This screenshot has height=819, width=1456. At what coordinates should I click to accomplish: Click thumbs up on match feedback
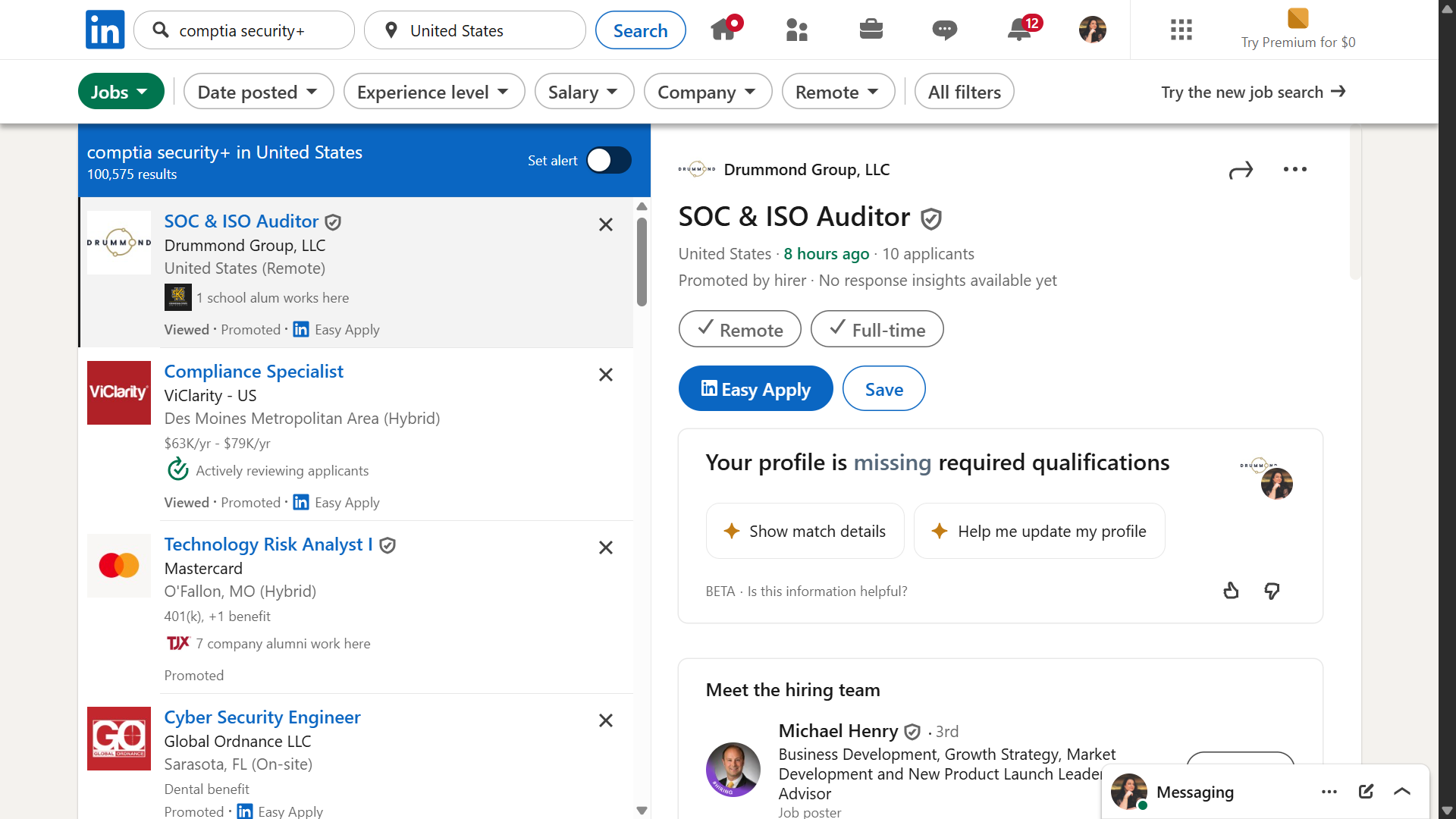(x=1231, y=591)
